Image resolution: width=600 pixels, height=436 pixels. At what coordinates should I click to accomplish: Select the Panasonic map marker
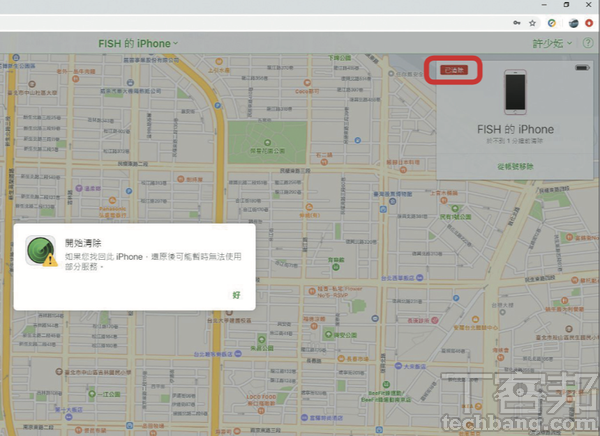point(112,200)
